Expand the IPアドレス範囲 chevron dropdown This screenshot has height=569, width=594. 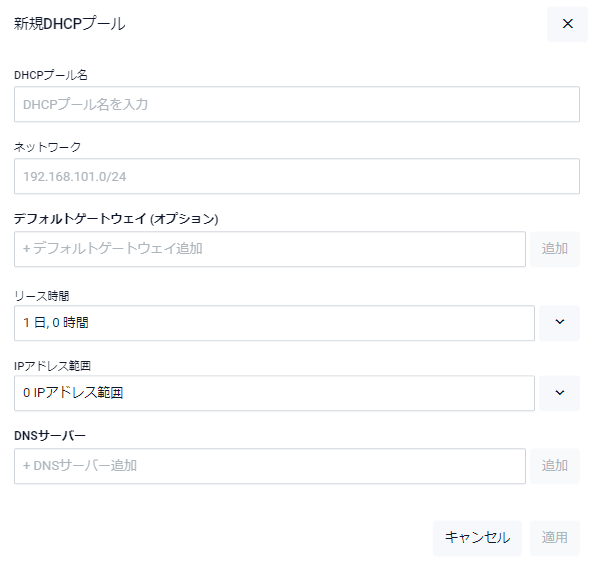560,393
